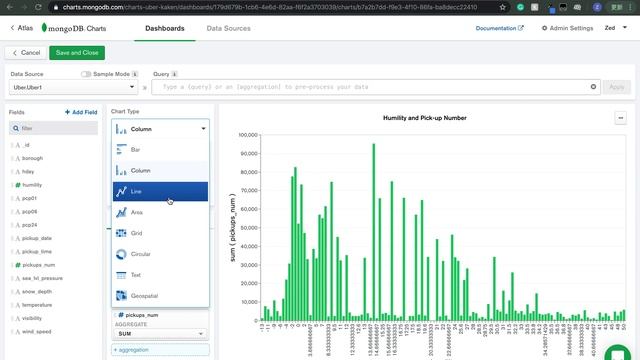Select the pcp24 field

(x=29, y=225)
